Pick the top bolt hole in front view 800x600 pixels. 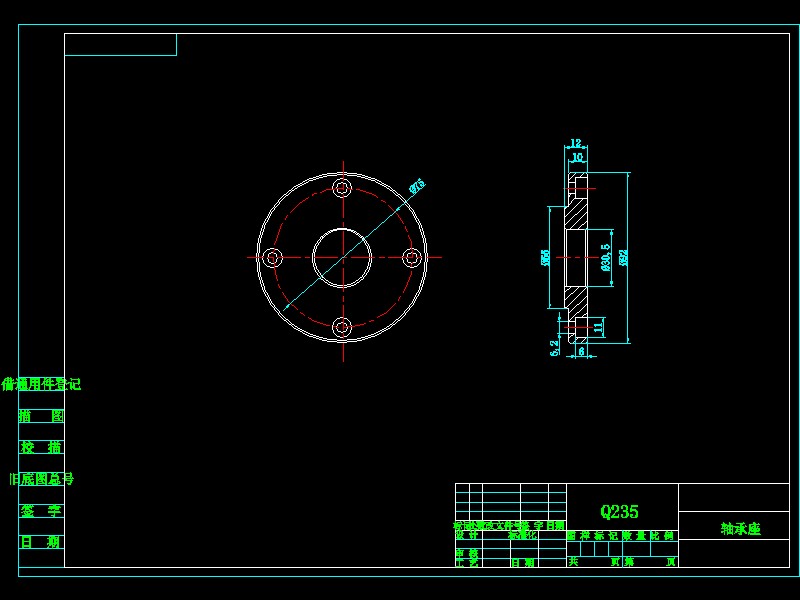[342, 188]
